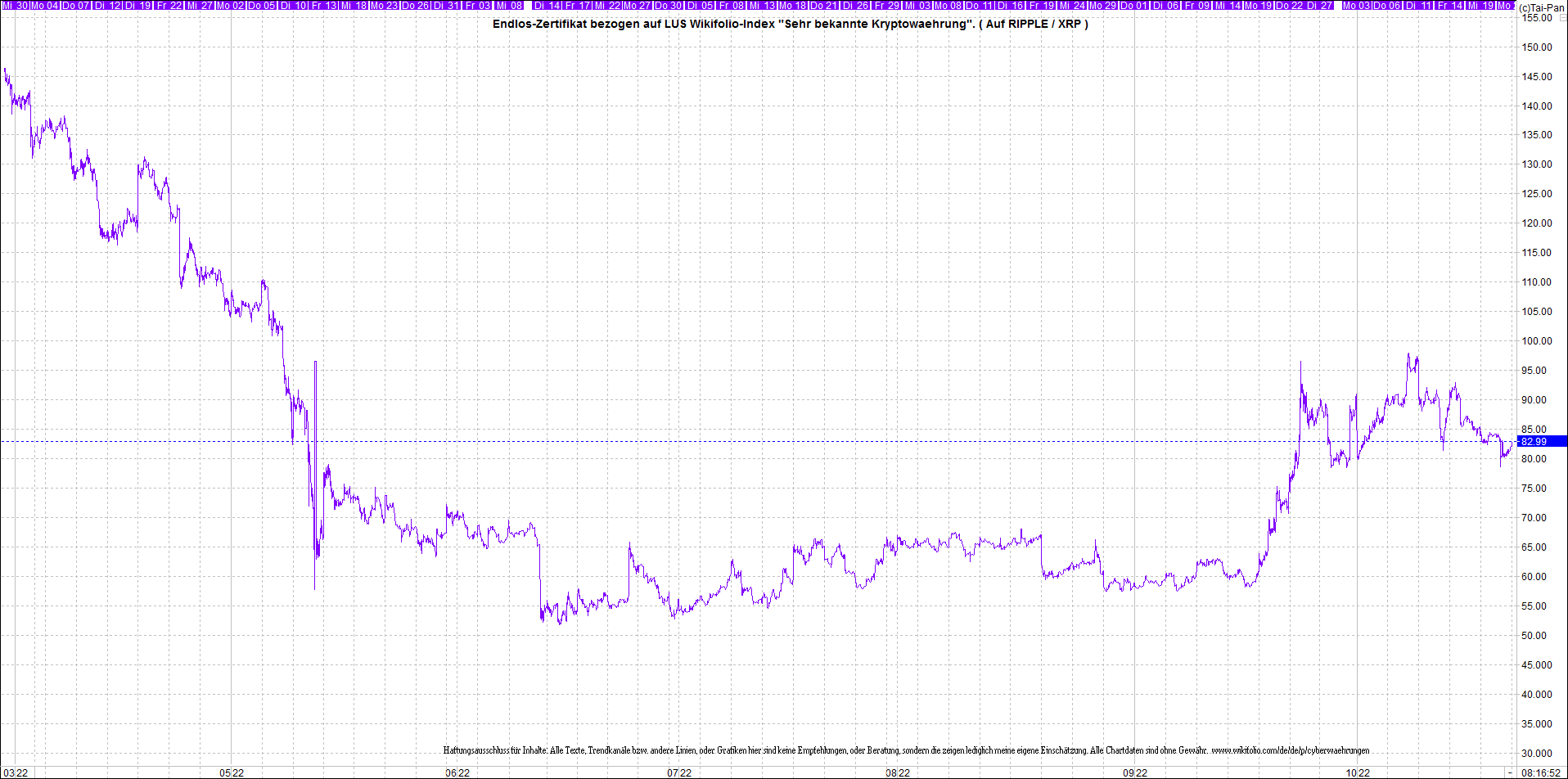Click the 90.00 price axis label
The width and height of the screenshot is (1568, 779).
tap(1534, 400)
